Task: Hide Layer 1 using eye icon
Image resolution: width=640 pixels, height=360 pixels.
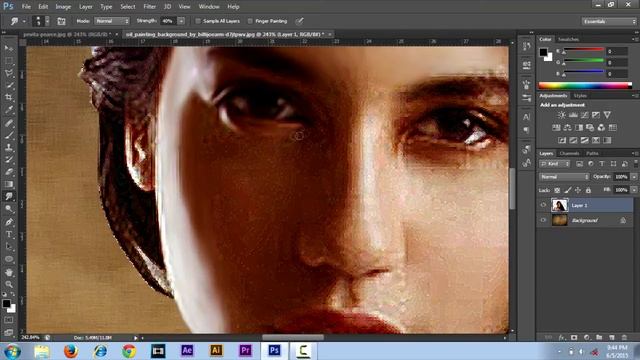Action: tap(543, 205)
